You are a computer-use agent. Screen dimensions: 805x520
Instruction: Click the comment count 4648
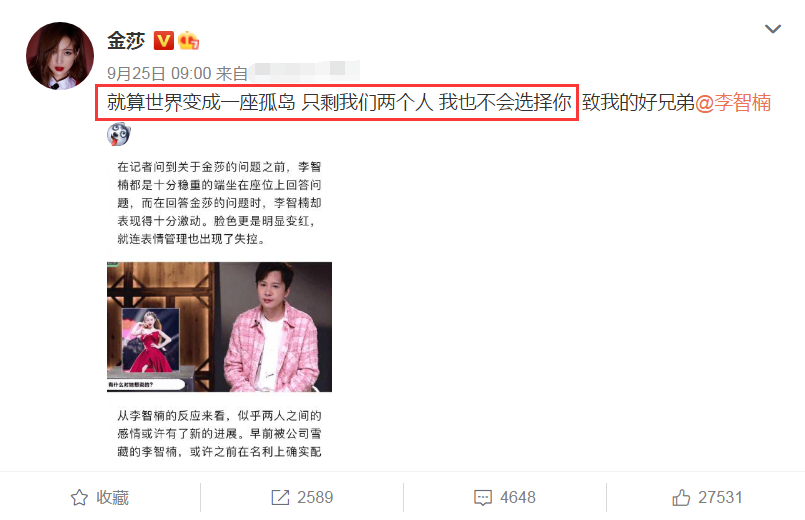(x=518, y=497)
